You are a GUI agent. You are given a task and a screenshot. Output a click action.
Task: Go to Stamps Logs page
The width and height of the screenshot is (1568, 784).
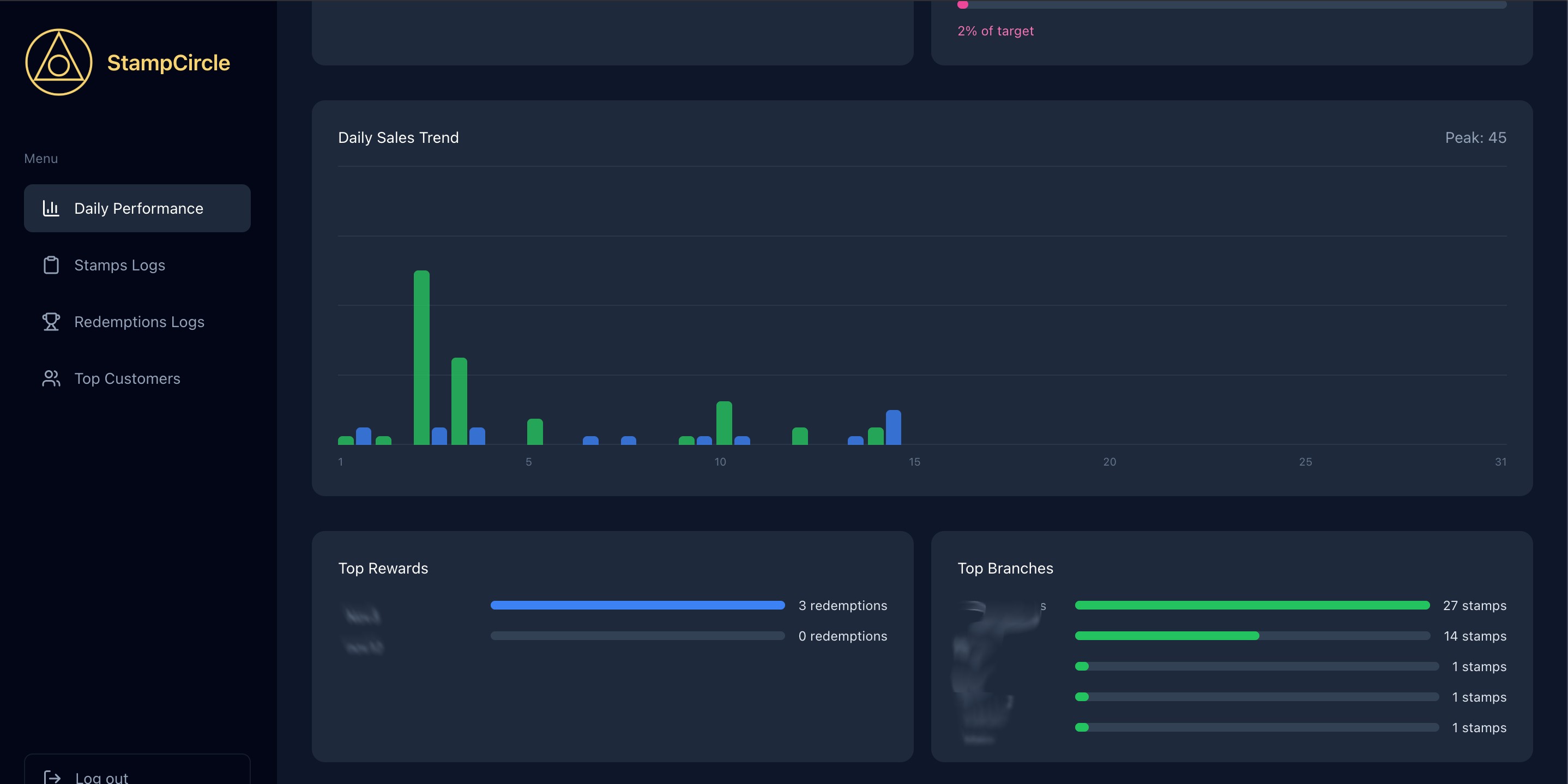(x=120, y=266)
